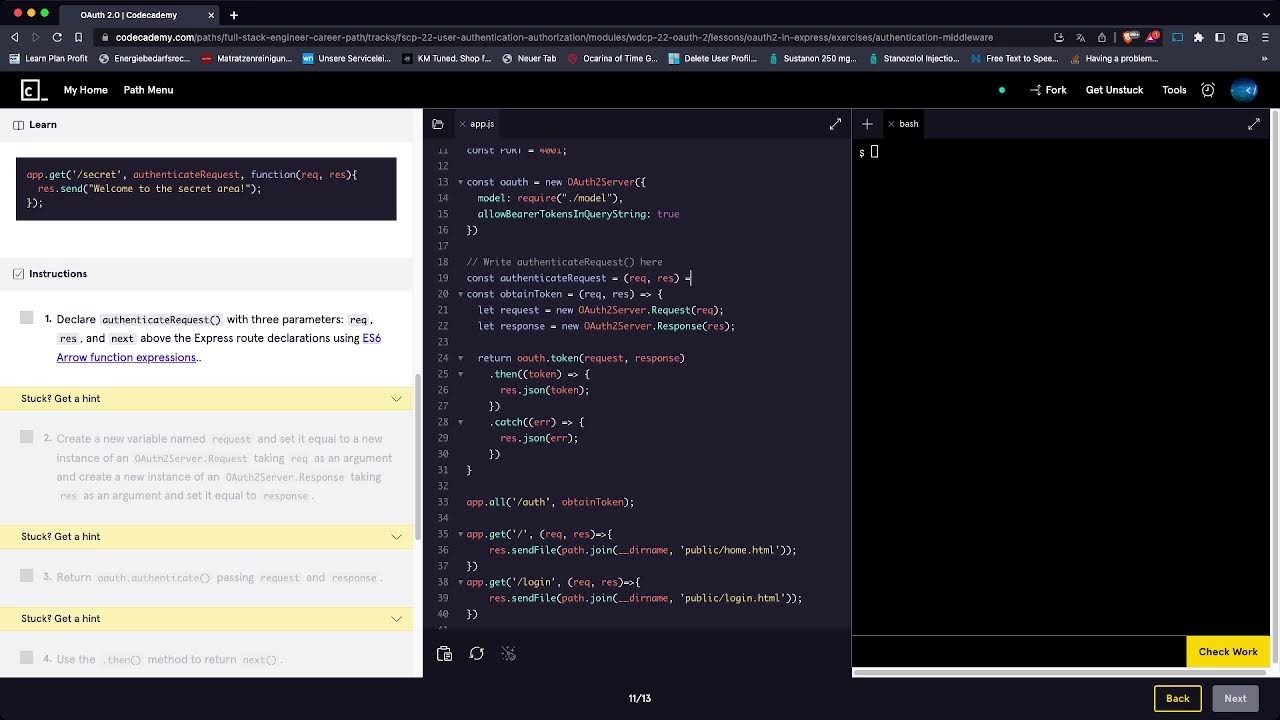Screen dimensions: 1280x720
Task: Click the 11/13 lesson progress indicator
Action: (640, 698)
